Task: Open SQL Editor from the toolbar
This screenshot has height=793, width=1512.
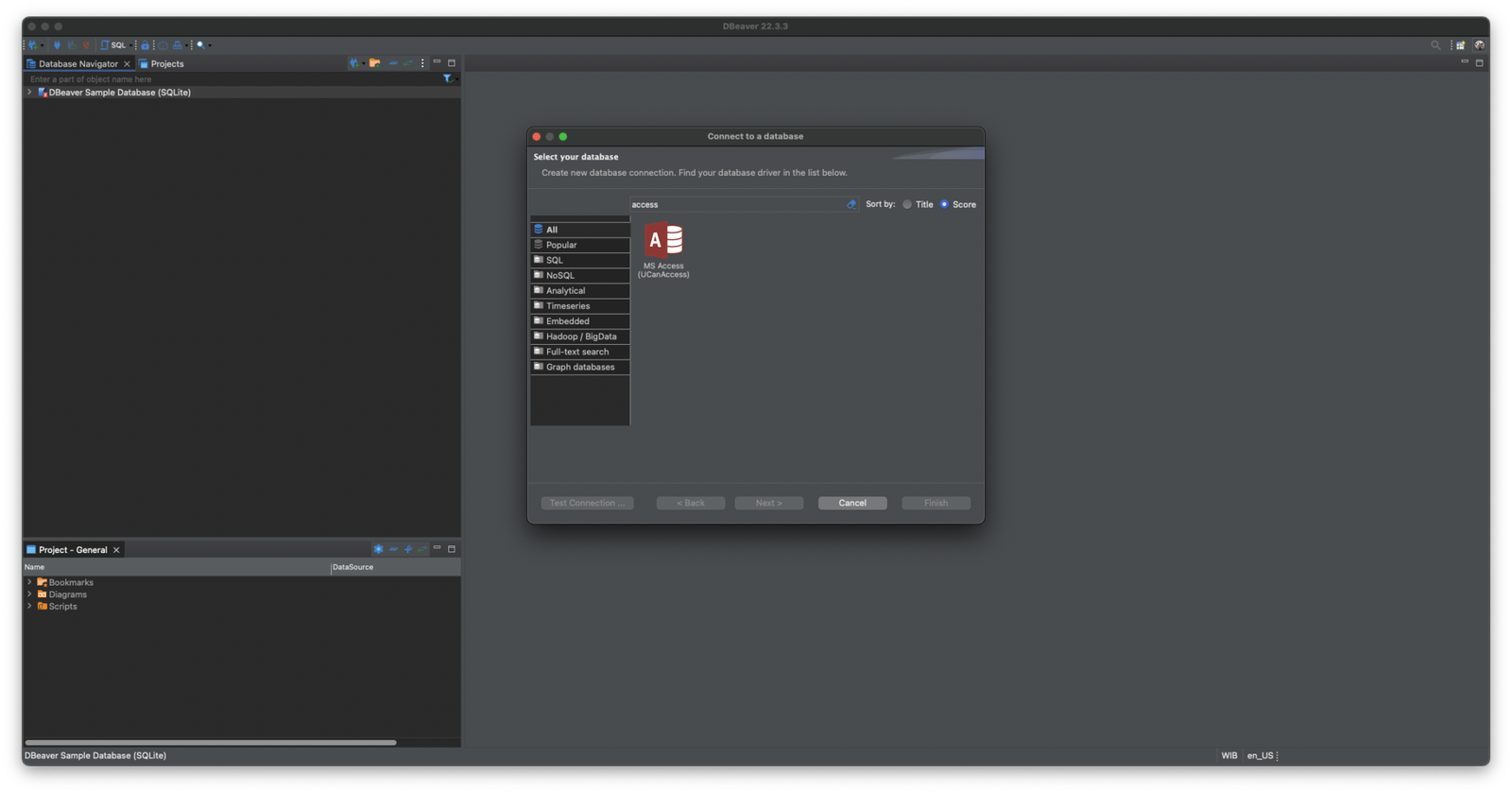Action: 113,45
